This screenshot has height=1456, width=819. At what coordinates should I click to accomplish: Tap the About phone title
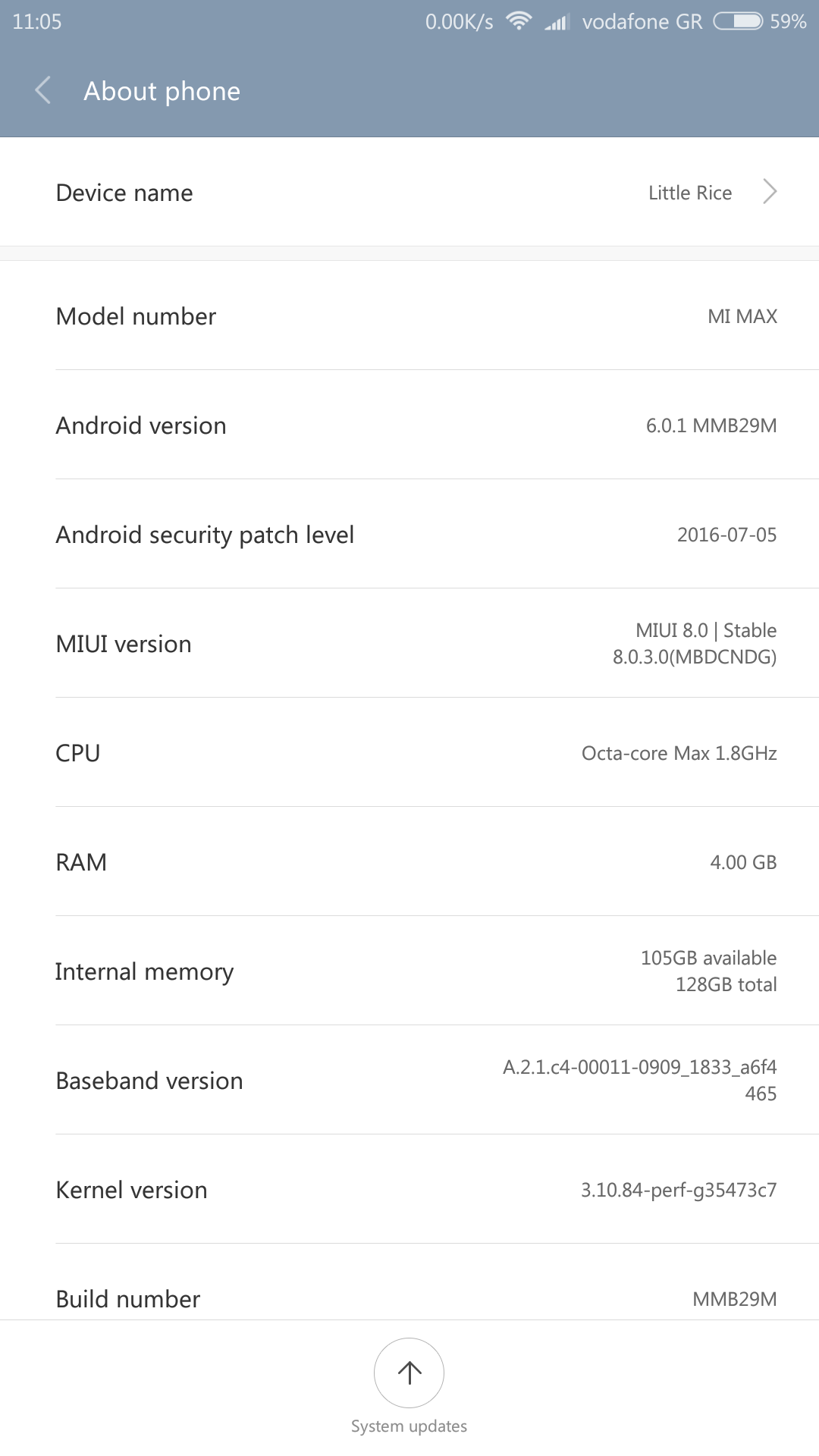pos(162,91)
